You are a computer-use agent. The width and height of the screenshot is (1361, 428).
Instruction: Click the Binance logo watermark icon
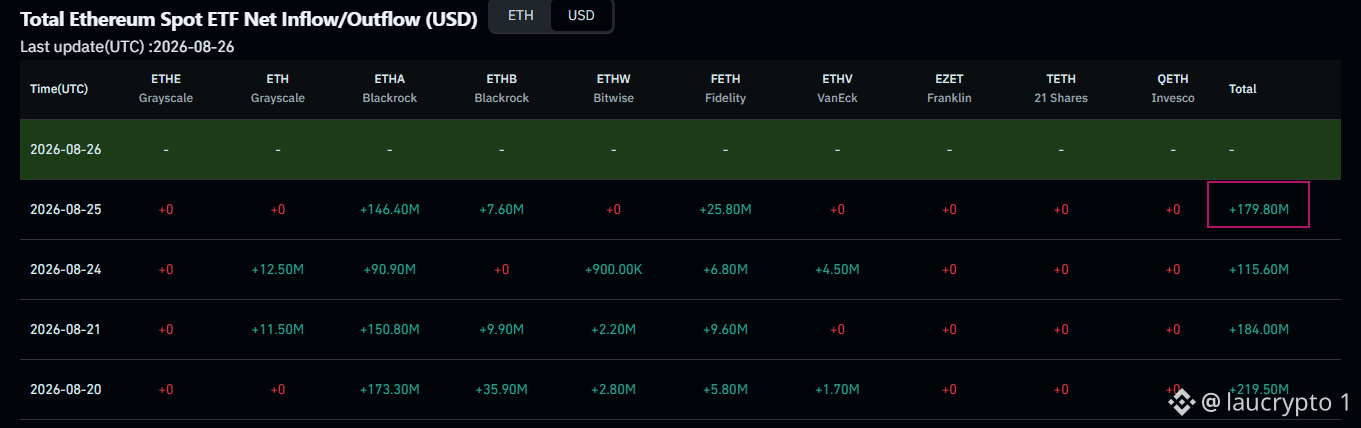tap(1183, 402)
